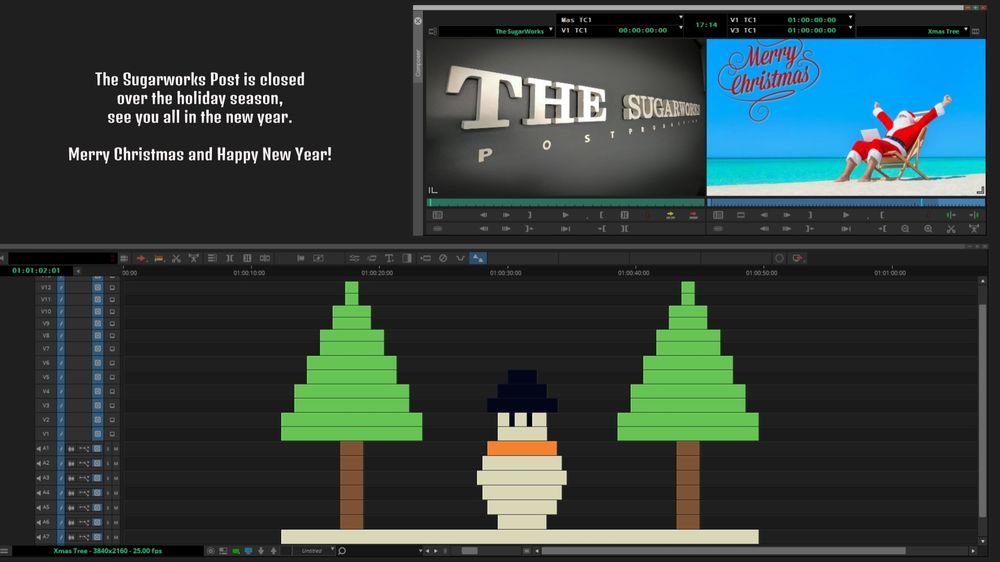Image resolution: width=1000 pixels, height=562 pixels.
Task: Click the record monitor blue position bar
Action: 846,202
